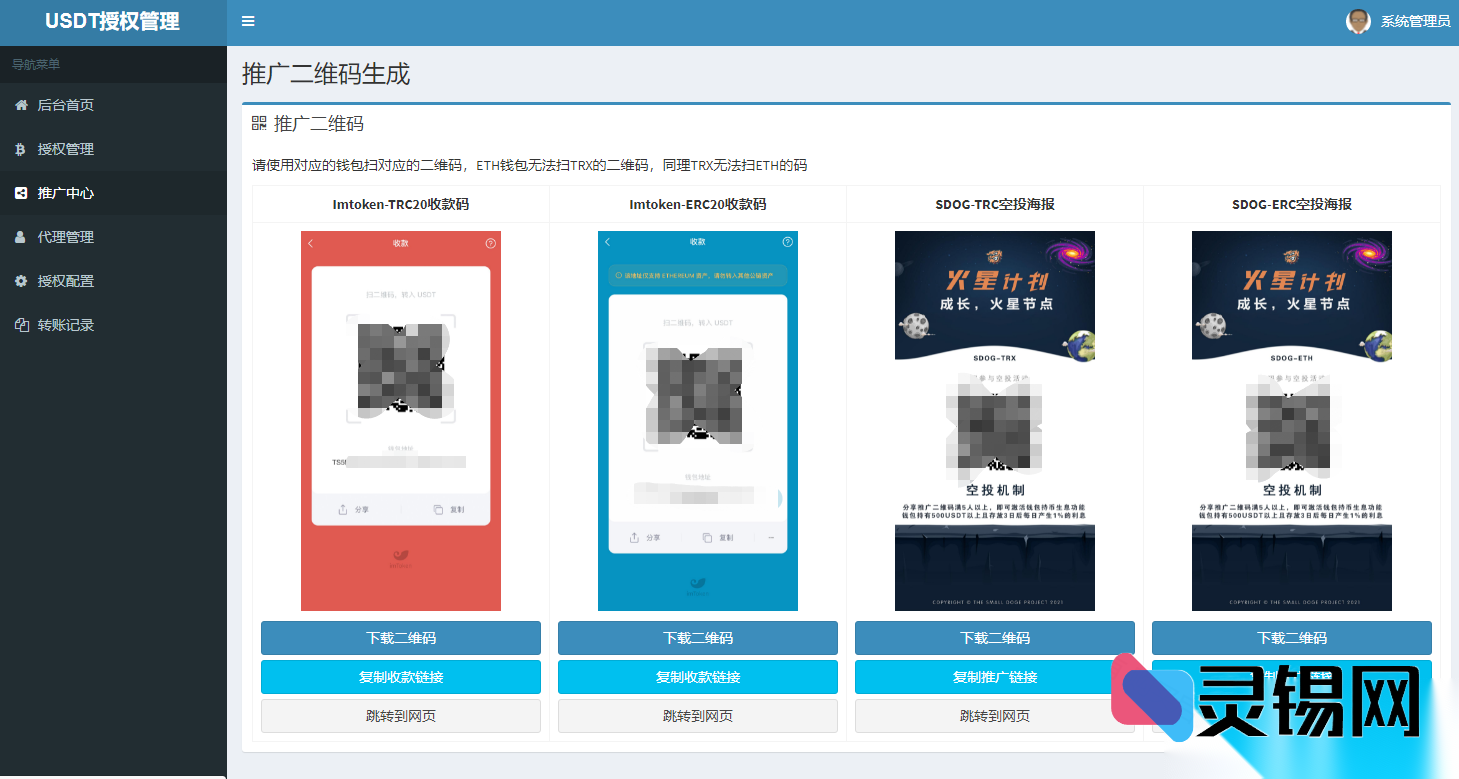
Task: Click 复制推广链接 under SDOG-TRC空投海报
Action: 994,677
